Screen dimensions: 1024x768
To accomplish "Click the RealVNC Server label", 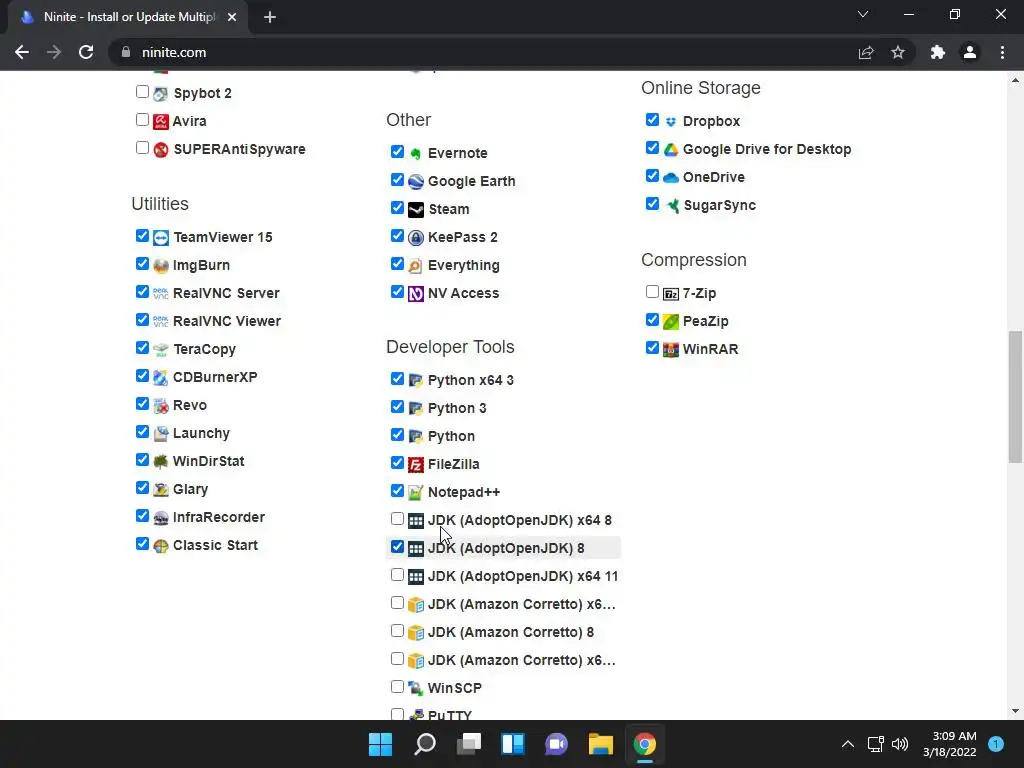I will pyautogui.click(x=226, y=293).
